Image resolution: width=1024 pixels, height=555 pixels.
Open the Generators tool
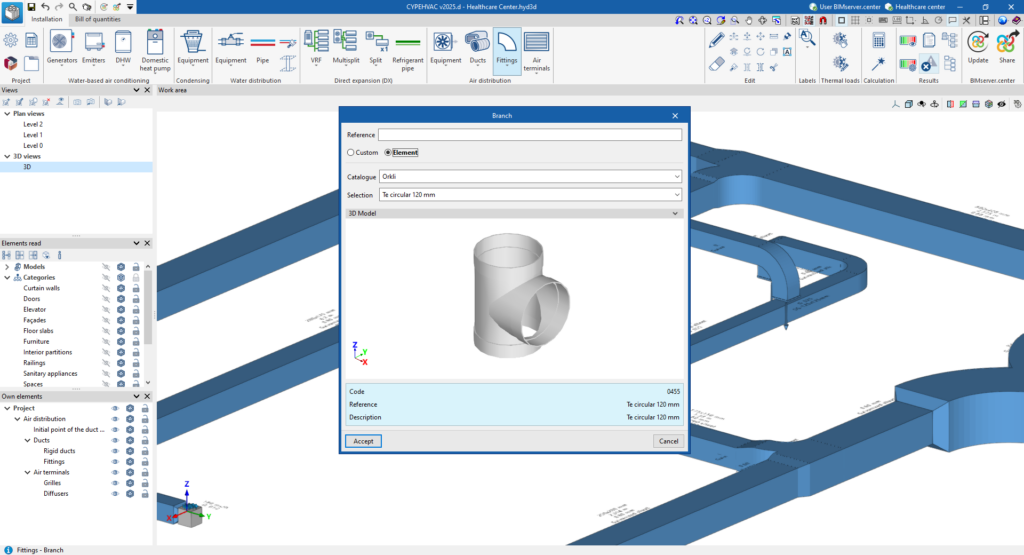point(61,48)
